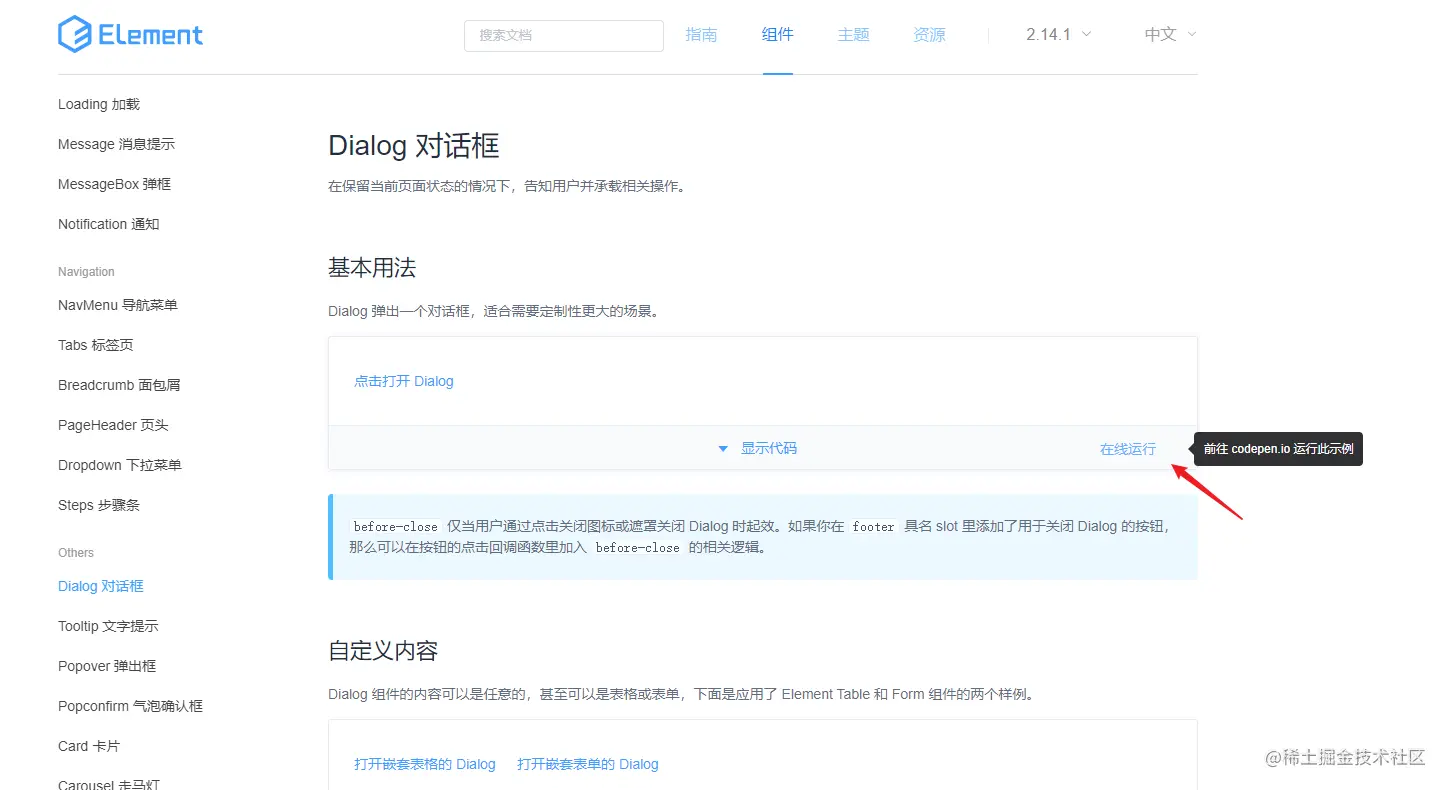Open Loading 加载 in the sidebar

(99, 104)
